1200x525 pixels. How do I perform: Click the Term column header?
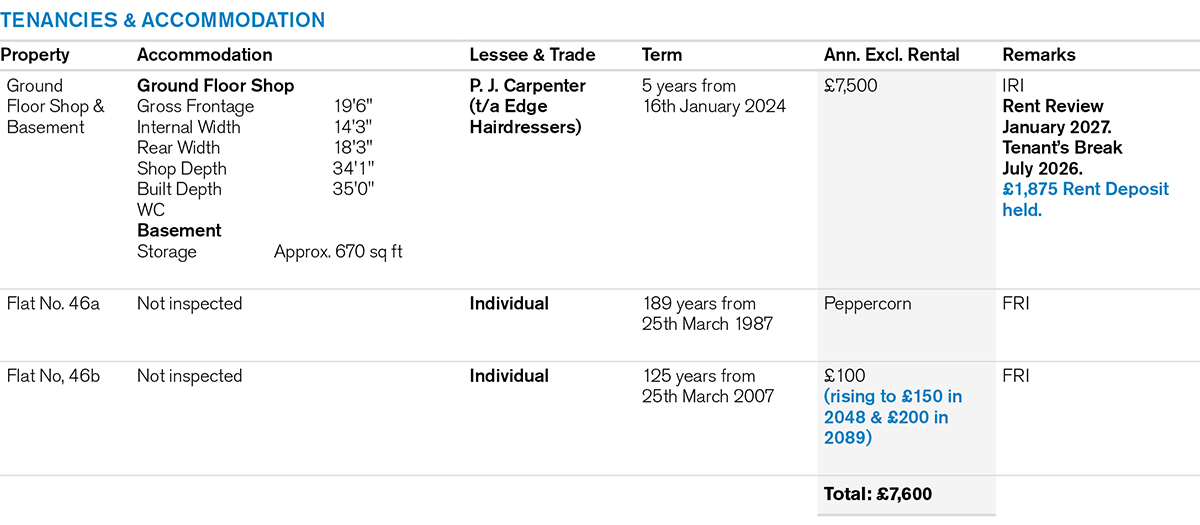pyautogui.click(x=662, y=55)
